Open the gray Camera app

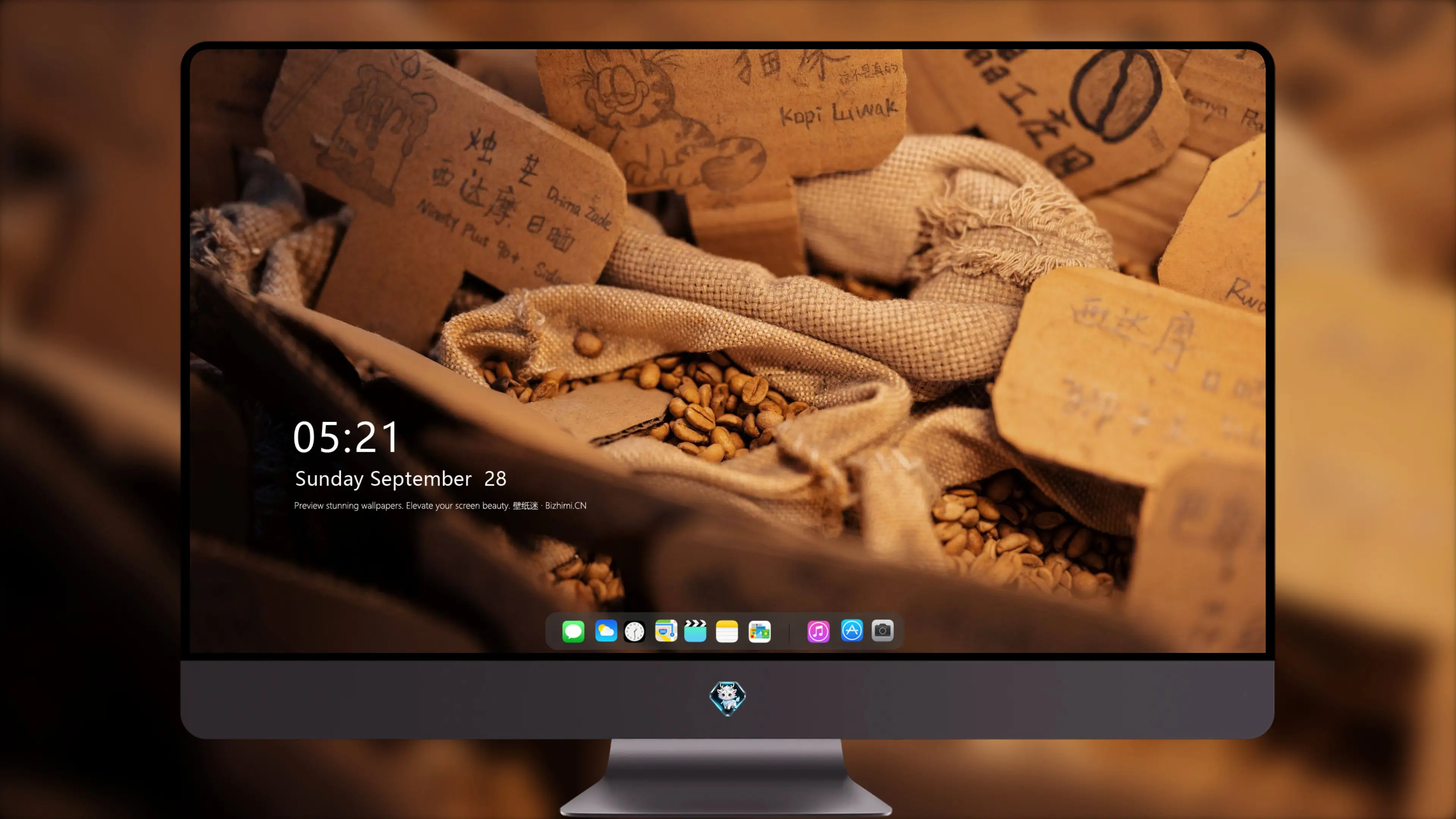click(882, 630)
